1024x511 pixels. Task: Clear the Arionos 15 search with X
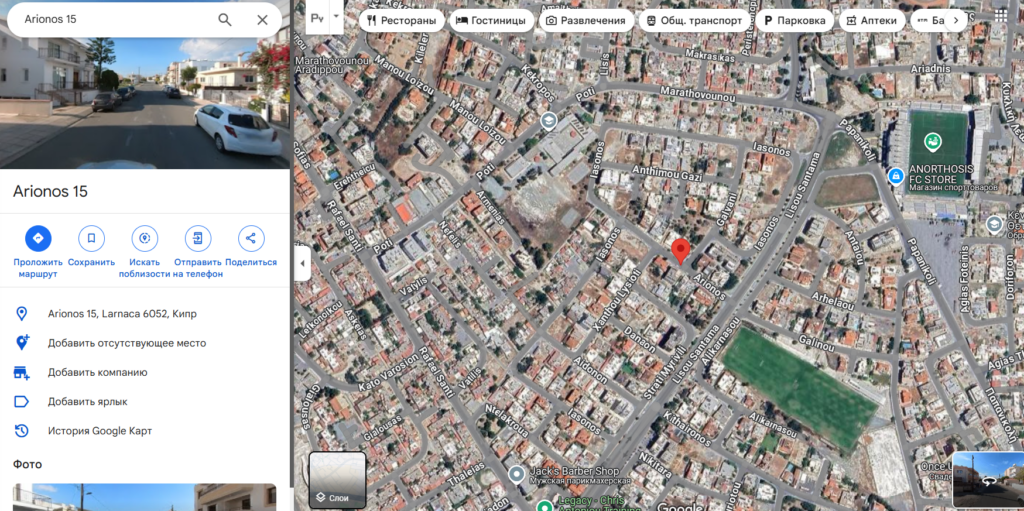pos(262,20)
